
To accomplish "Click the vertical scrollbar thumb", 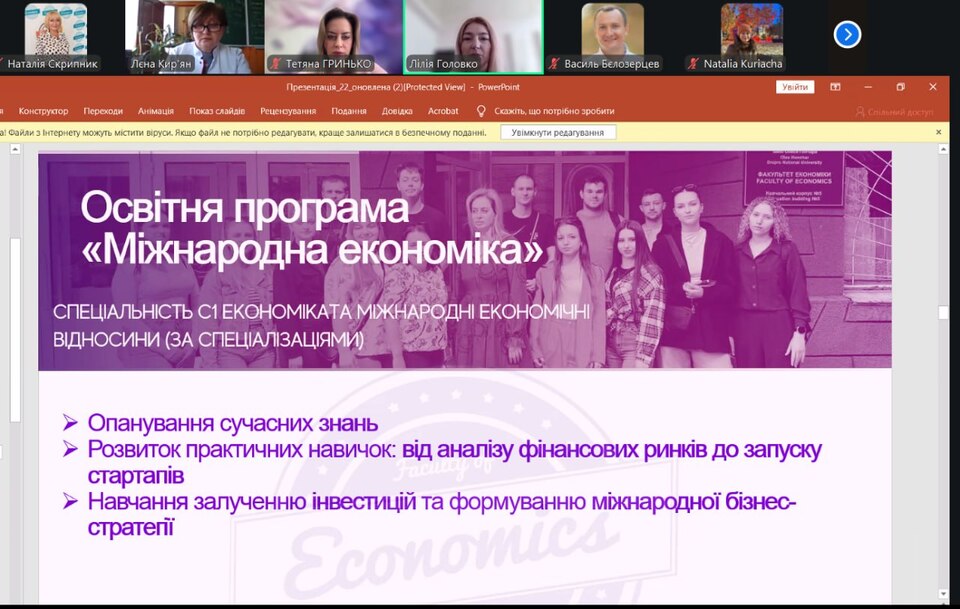I will point(943,312).
